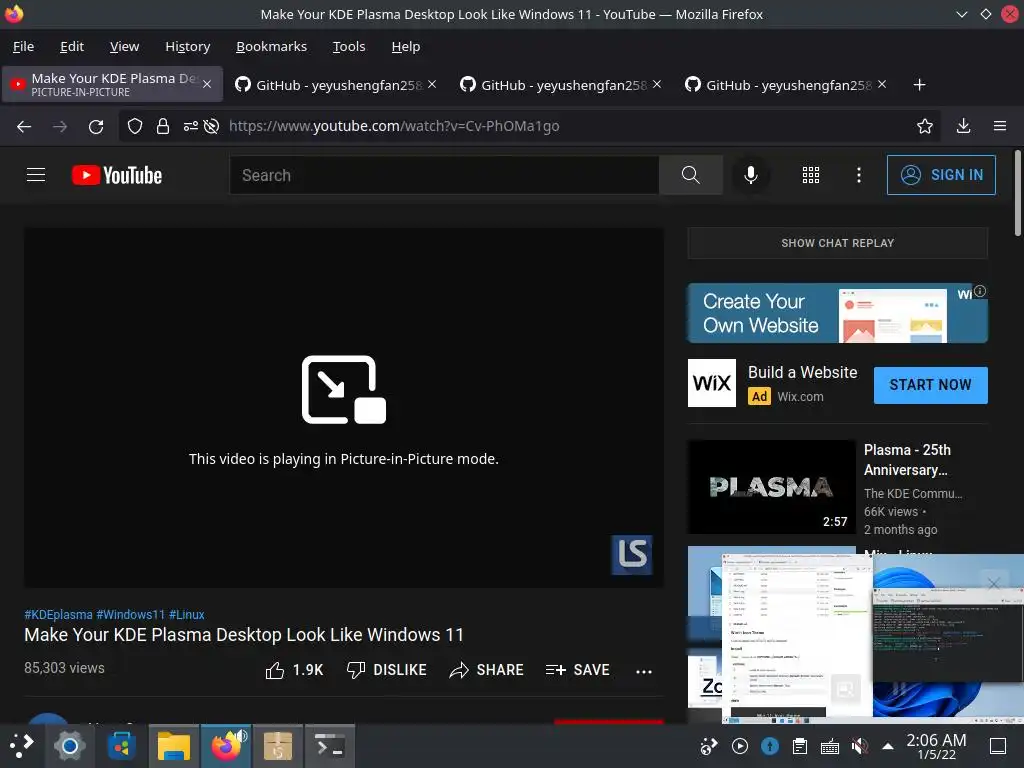Like the video with thumbs up
The image size is (1024, 768).
coord(294,670)
